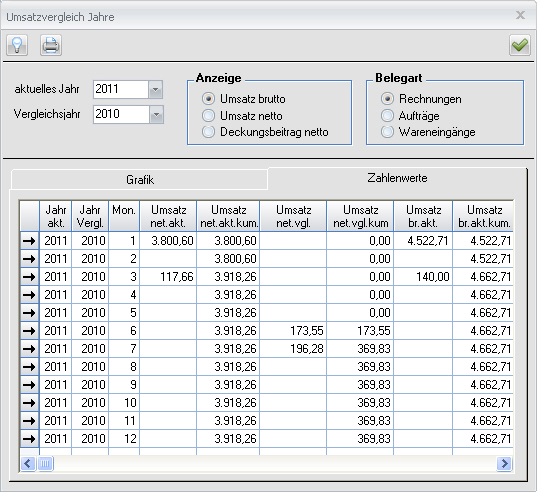This screenshot has width=537, height=492.
Task: Click the aktuelles Jahr input field 2011
Action: point(121,89)
